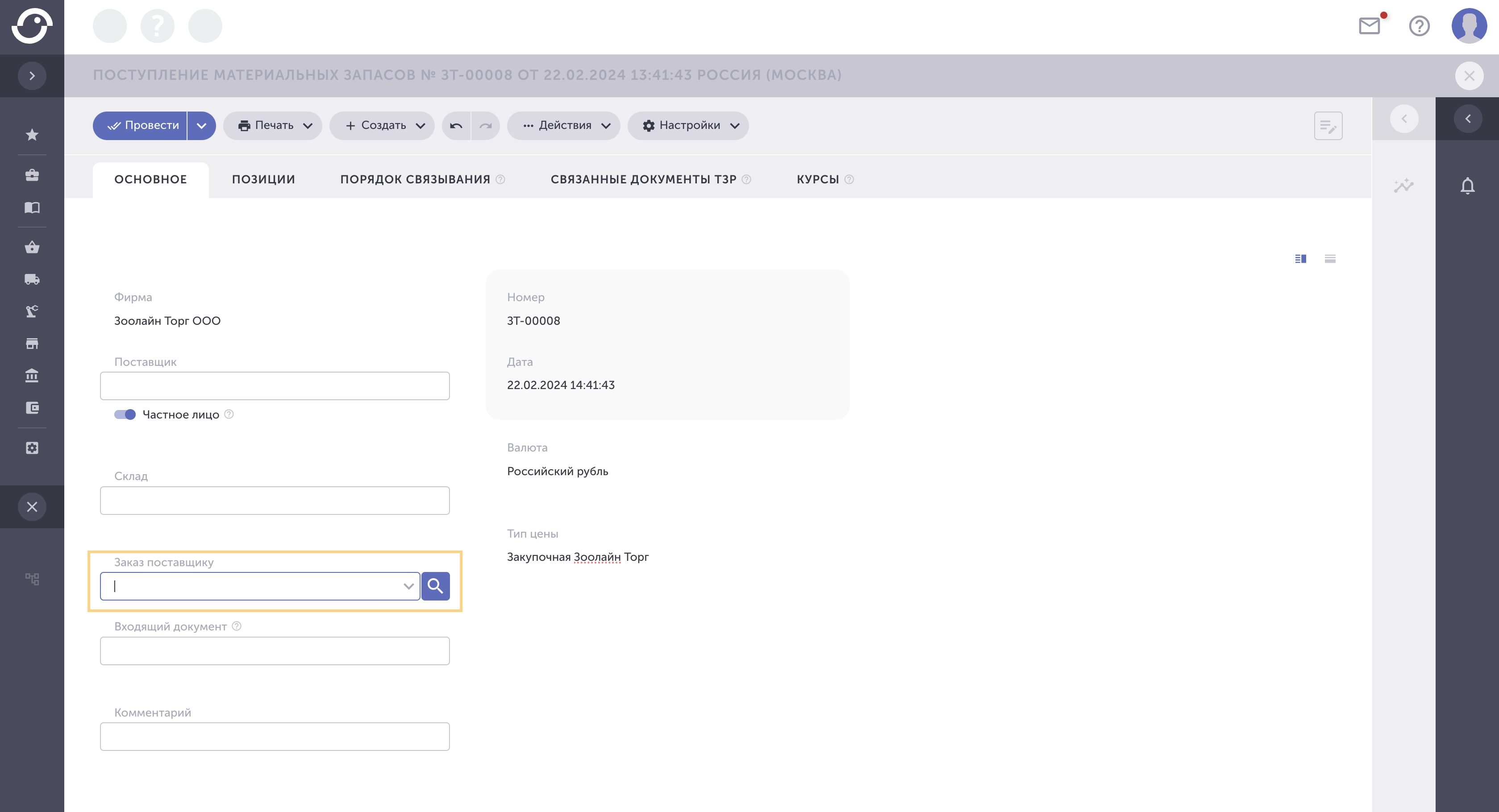1499x812 pixels.
Task: Open the help question mark at top right
Action: [x=1419, y=25]
